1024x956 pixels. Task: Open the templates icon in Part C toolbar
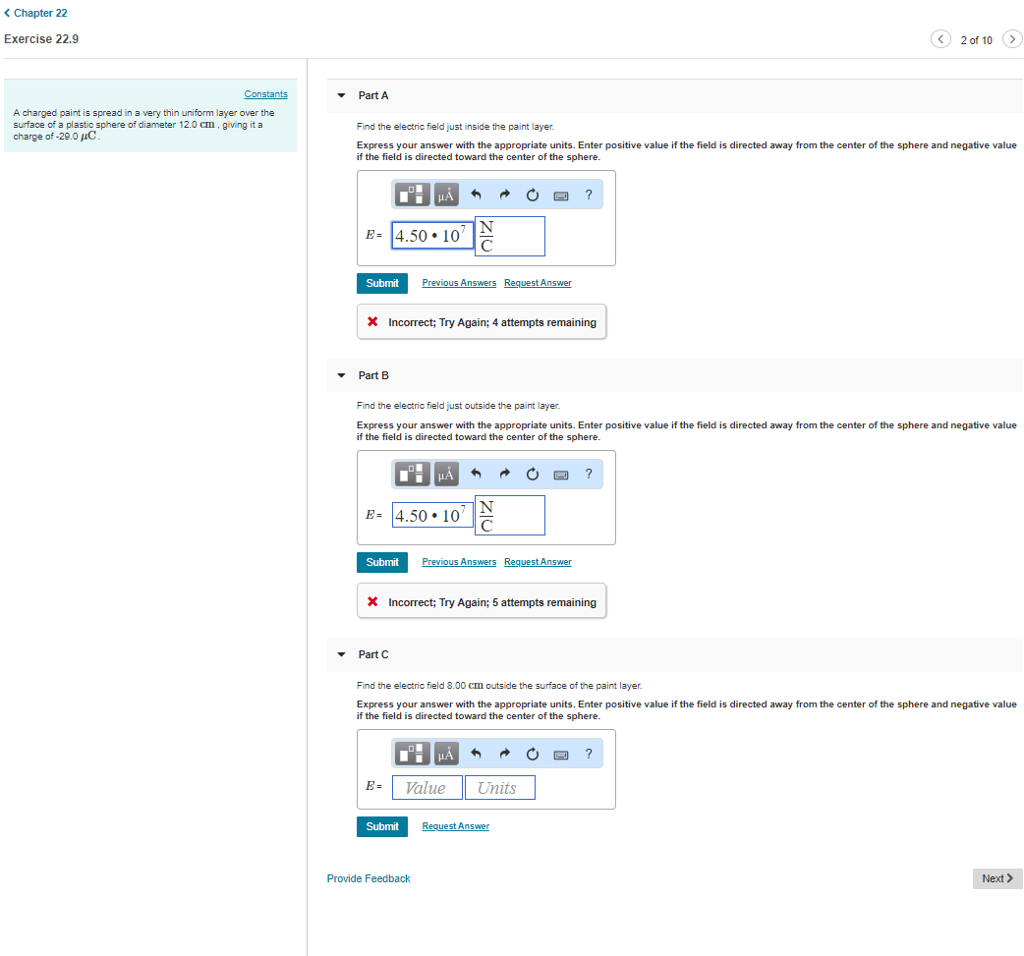[x=412, y=754]
